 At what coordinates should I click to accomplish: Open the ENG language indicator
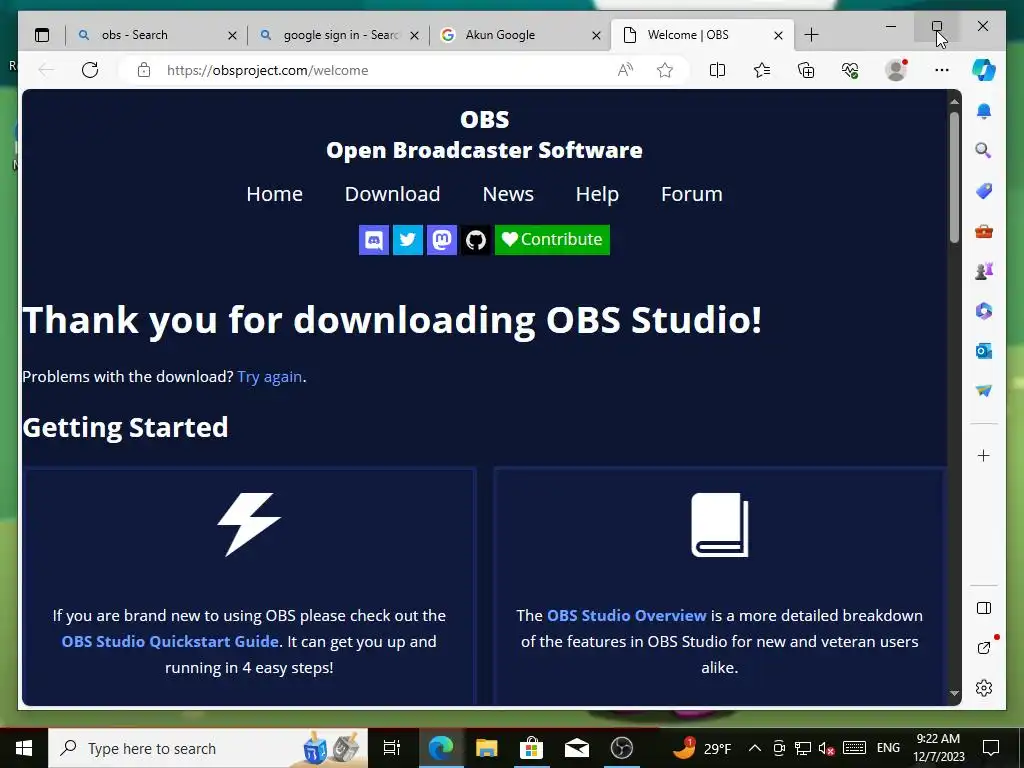[x=888, y=748]
